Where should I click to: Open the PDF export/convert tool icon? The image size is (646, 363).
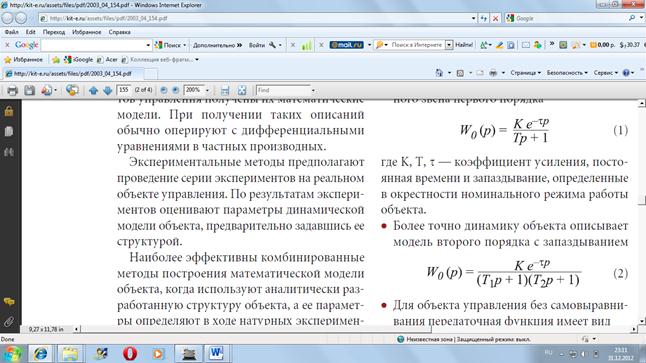pyautogui.click(x=46, y=90)
